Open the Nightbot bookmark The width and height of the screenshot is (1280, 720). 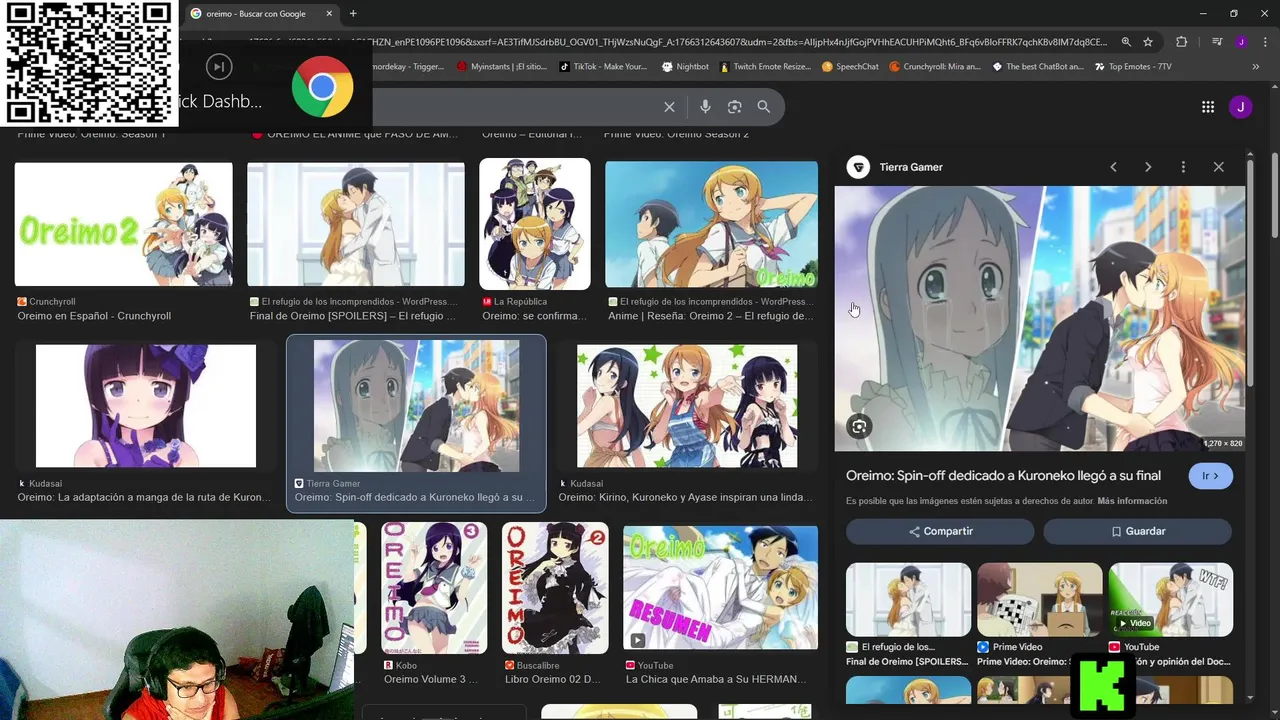(x=685, y=67)
